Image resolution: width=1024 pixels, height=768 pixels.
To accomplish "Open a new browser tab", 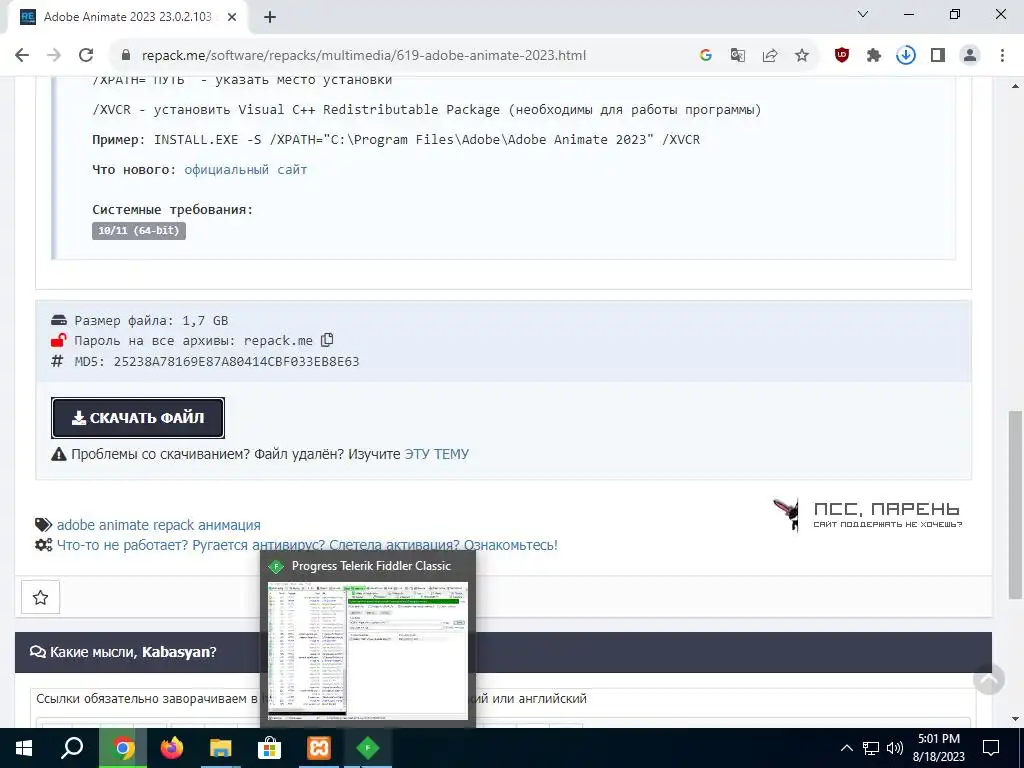I will [270, 17].
